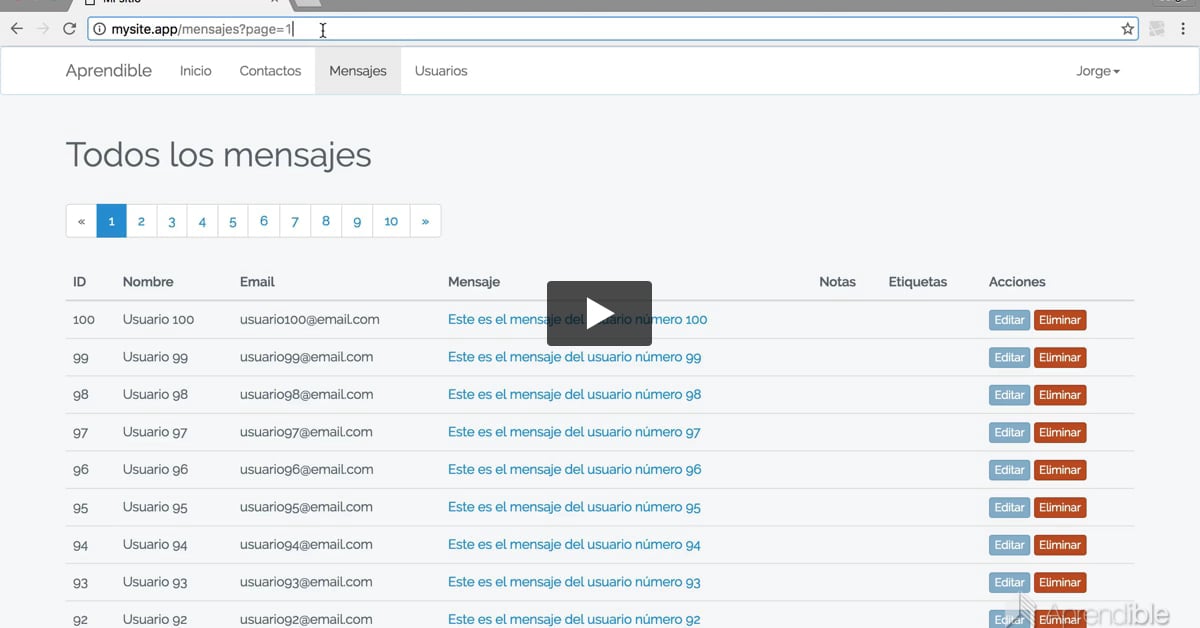Screen dimensions: 1200x628
Task: Click Eliminar for Usuario 100
Action: [1060, 320]
